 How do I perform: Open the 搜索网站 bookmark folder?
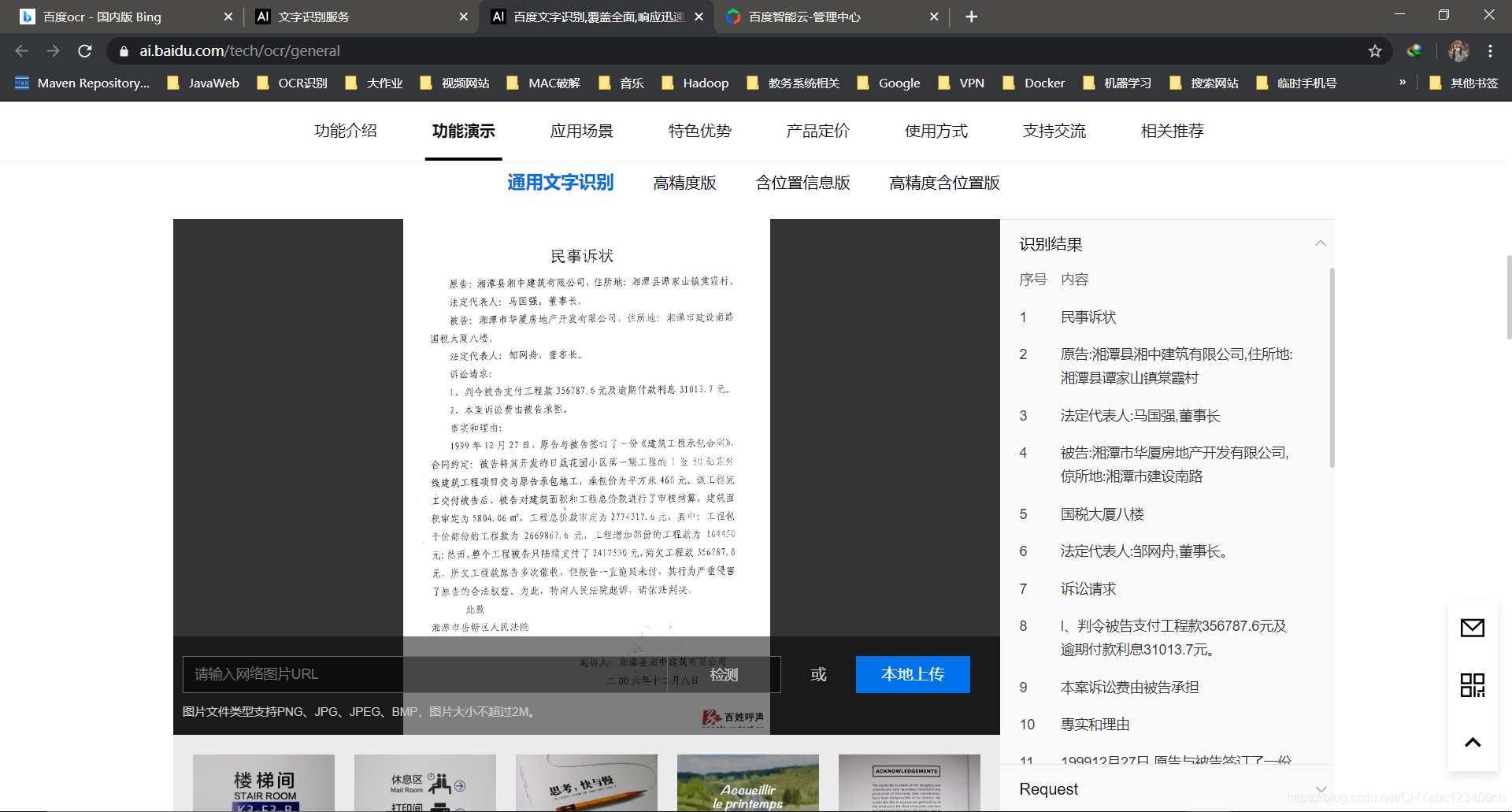(1204, 83)
